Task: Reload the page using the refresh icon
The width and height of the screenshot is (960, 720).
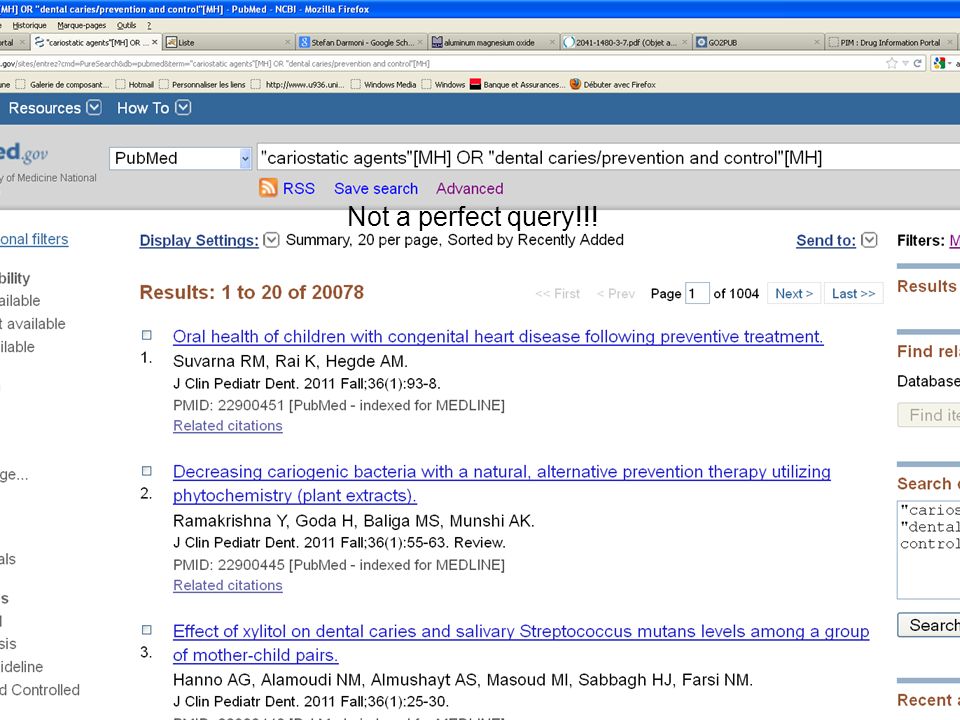Action: pyautogui.click(x=917, y=63)
